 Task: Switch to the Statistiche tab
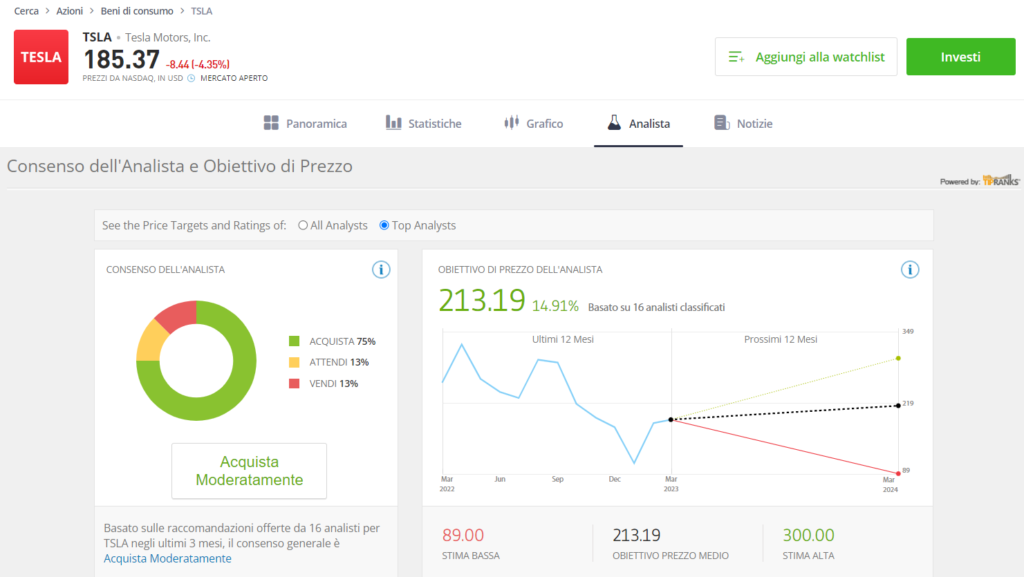(x=423, y=123)
